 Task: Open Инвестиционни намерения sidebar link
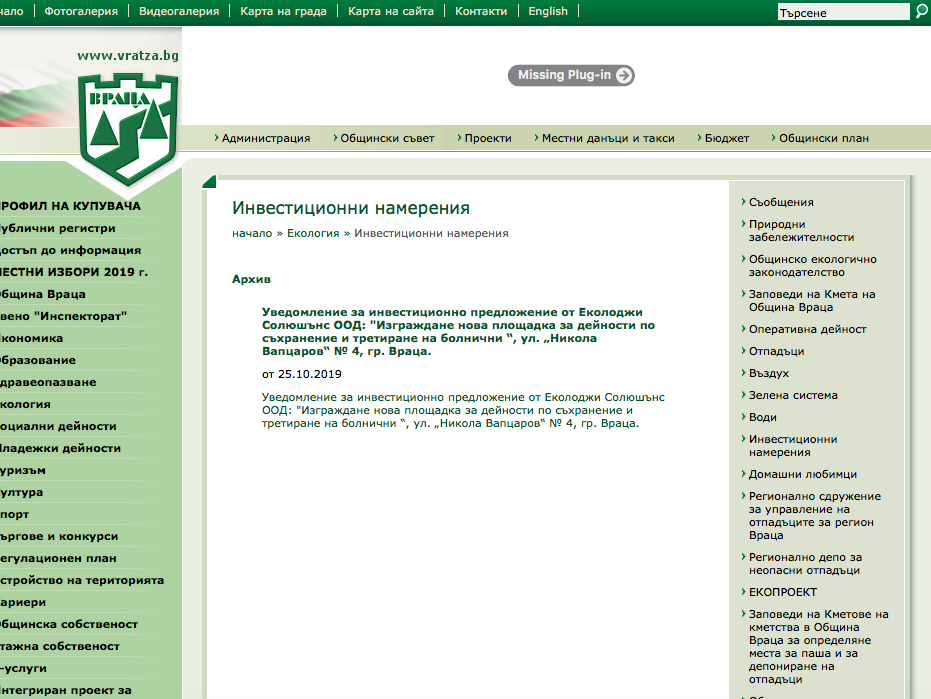coord(793,445)
